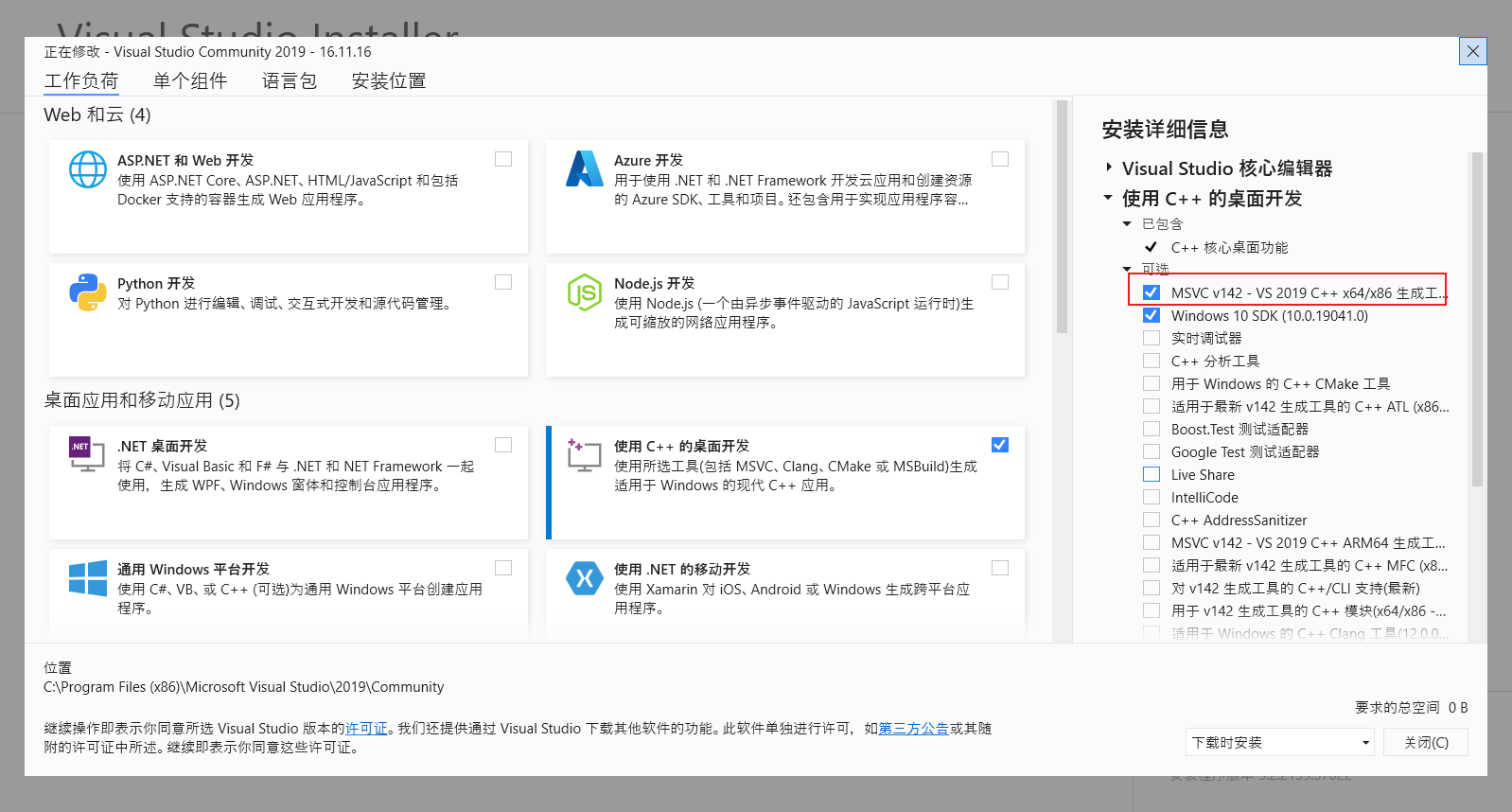Enable the .NET 桌面开发 workload checkbox
The image size is (1512, 812).
pyautogui.click(x=503, y=445)
